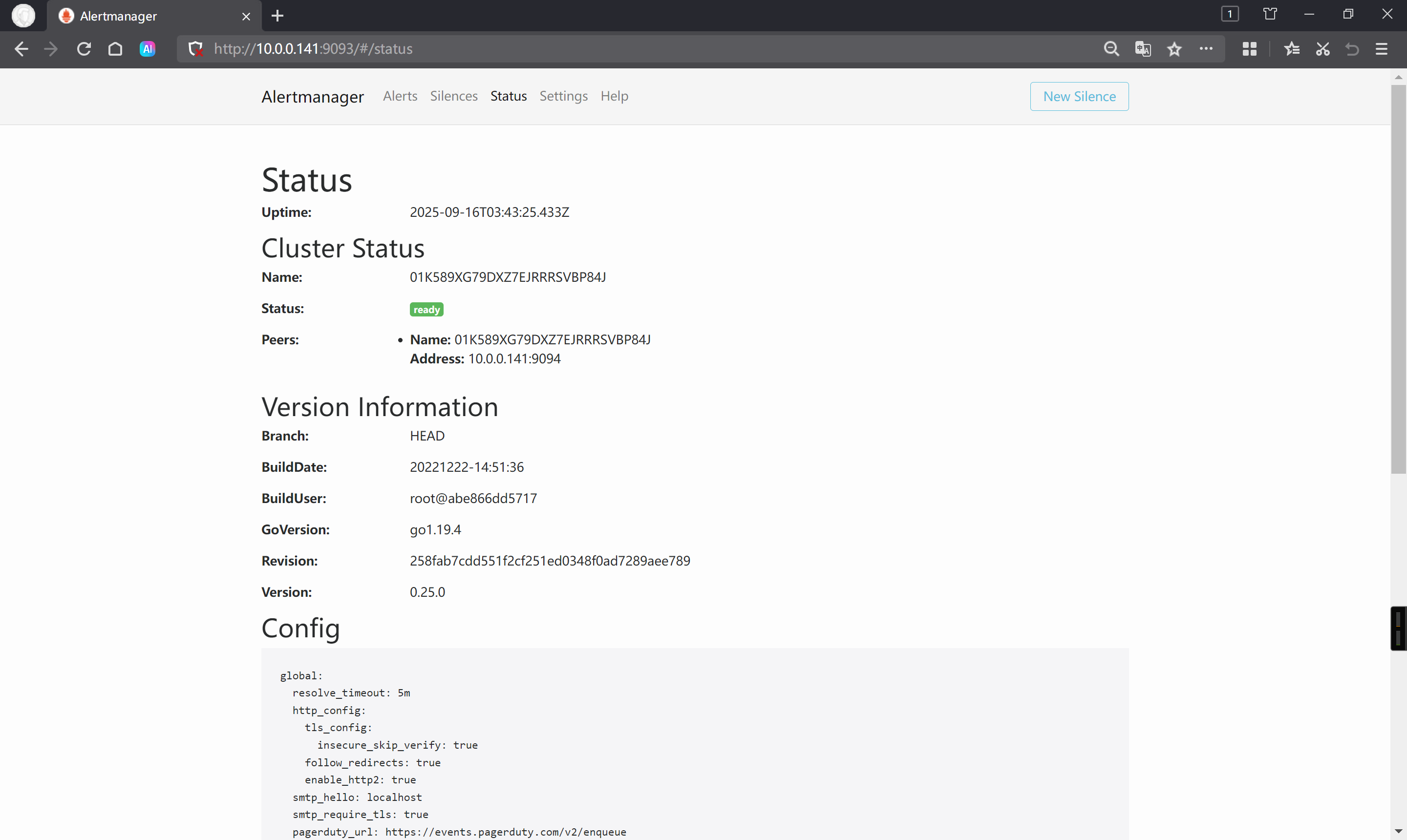Open the browser hamburger menu
Image resolution: width=1407 pixels, height=840 pixels.
click(x=1382, y=49)
